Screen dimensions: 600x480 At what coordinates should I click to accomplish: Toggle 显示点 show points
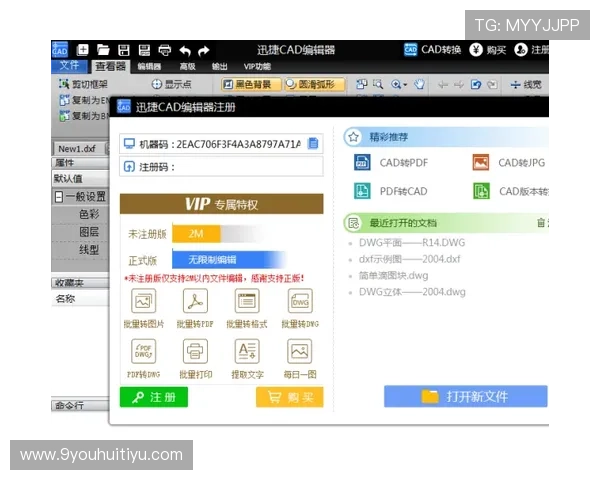[172, 84]
